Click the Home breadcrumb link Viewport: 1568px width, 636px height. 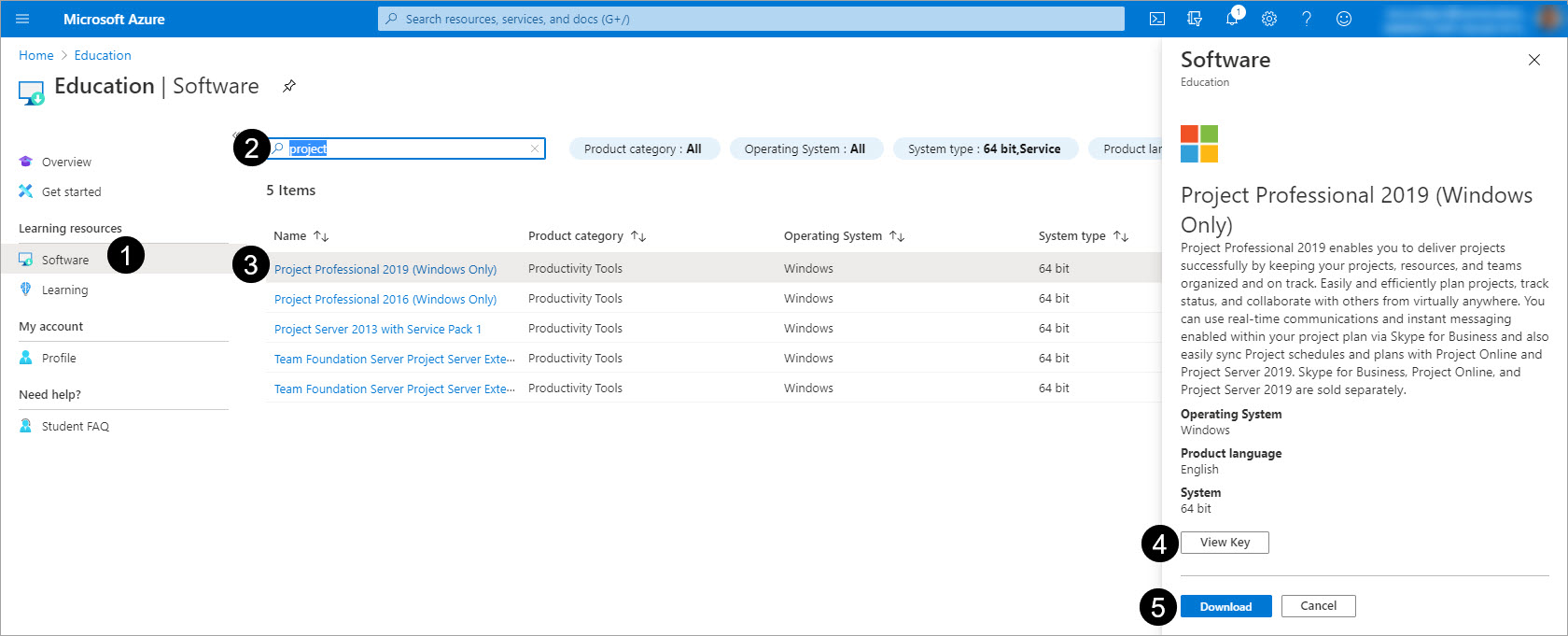36,55
